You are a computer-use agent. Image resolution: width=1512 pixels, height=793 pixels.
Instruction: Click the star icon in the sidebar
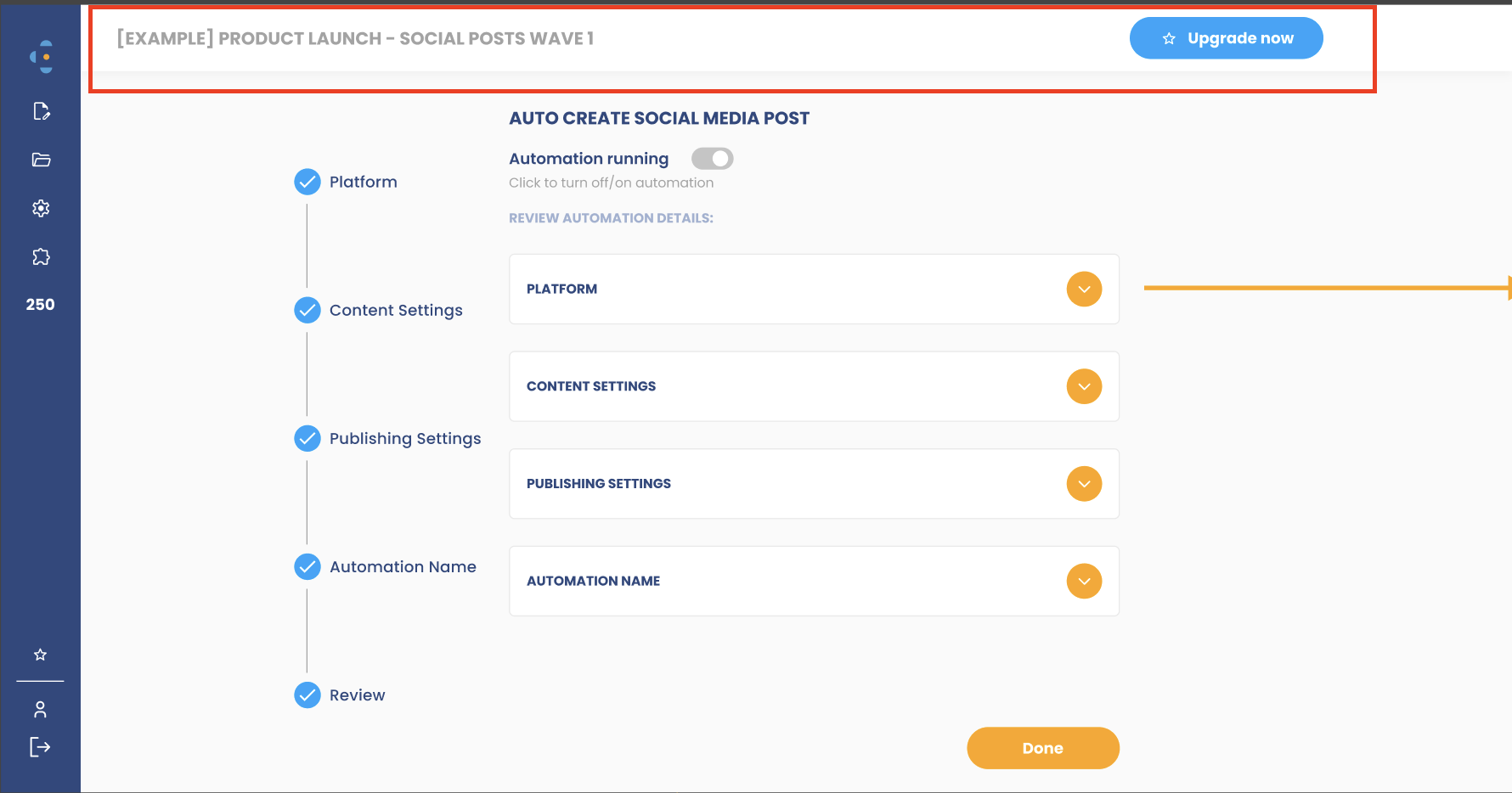click(x=40, y=655)
